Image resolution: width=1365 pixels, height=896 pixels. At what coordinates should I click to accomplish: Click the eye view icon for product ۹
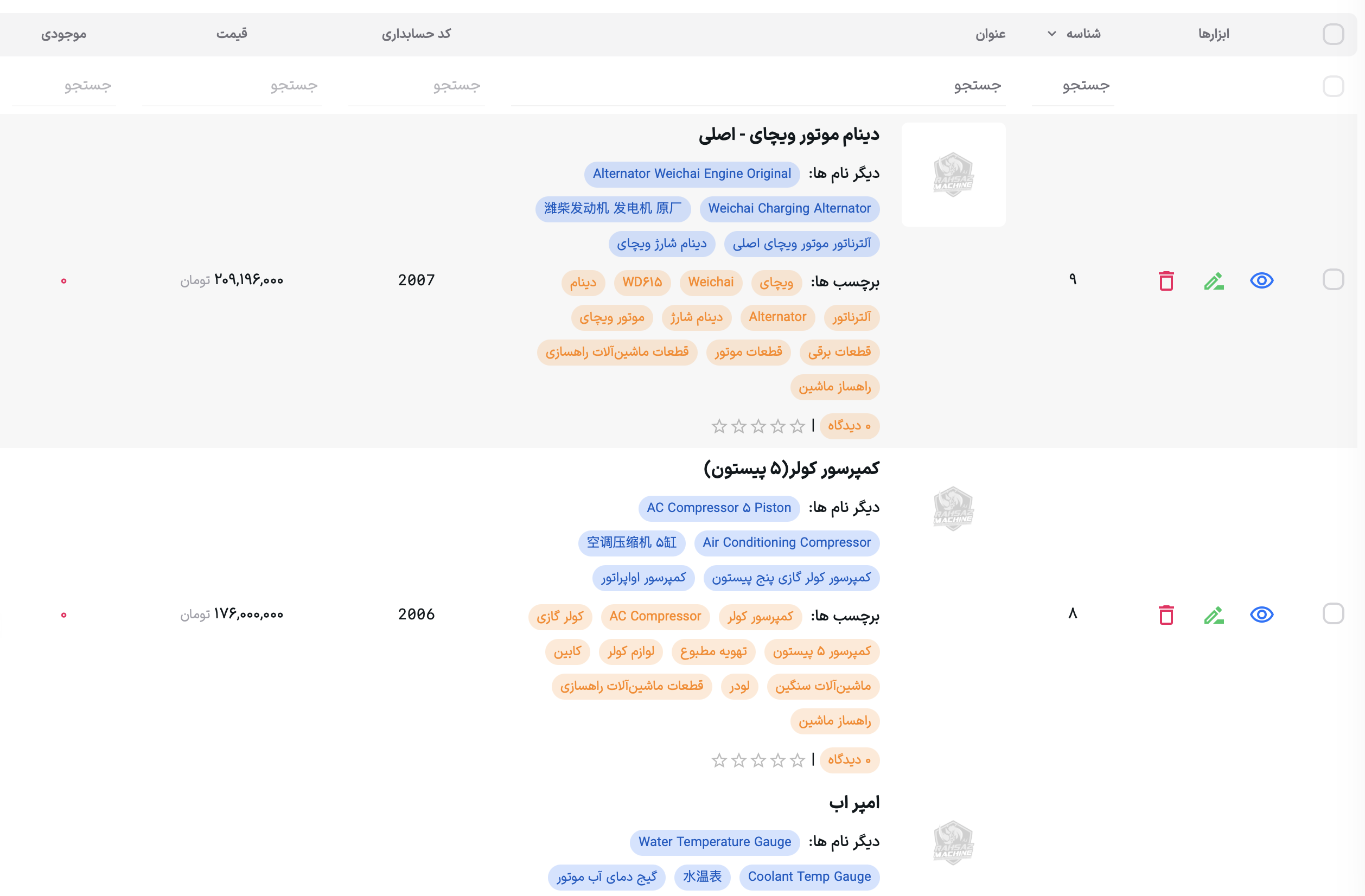point(1261,280)
